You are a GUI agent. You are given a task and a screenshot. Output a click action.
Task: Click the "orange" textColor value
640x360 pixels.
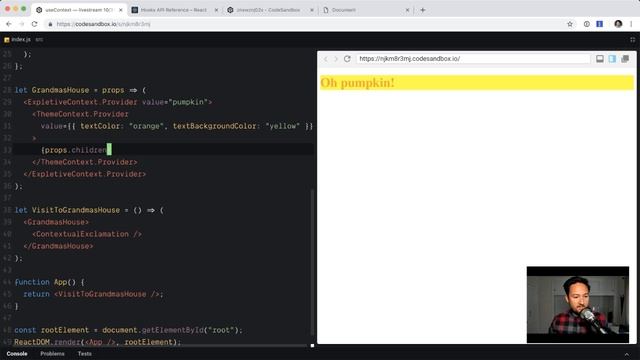pos(146,126)
